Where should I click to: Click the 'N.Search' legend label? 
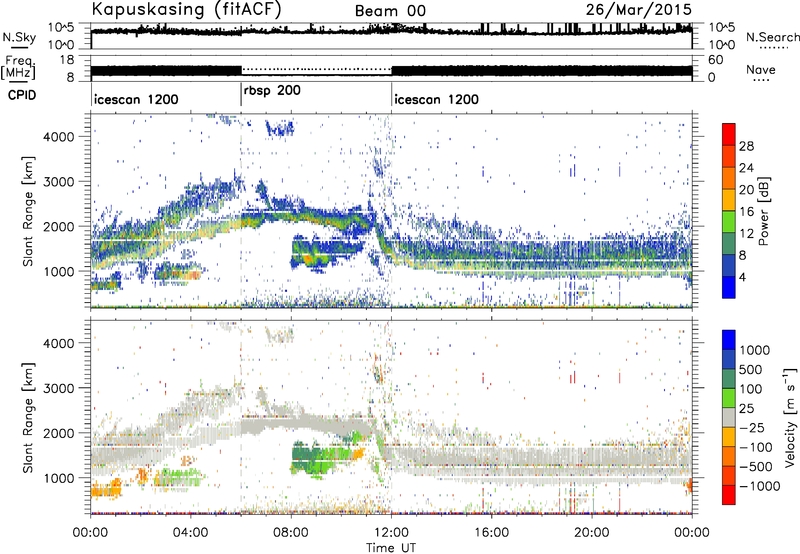pos(772,37)
